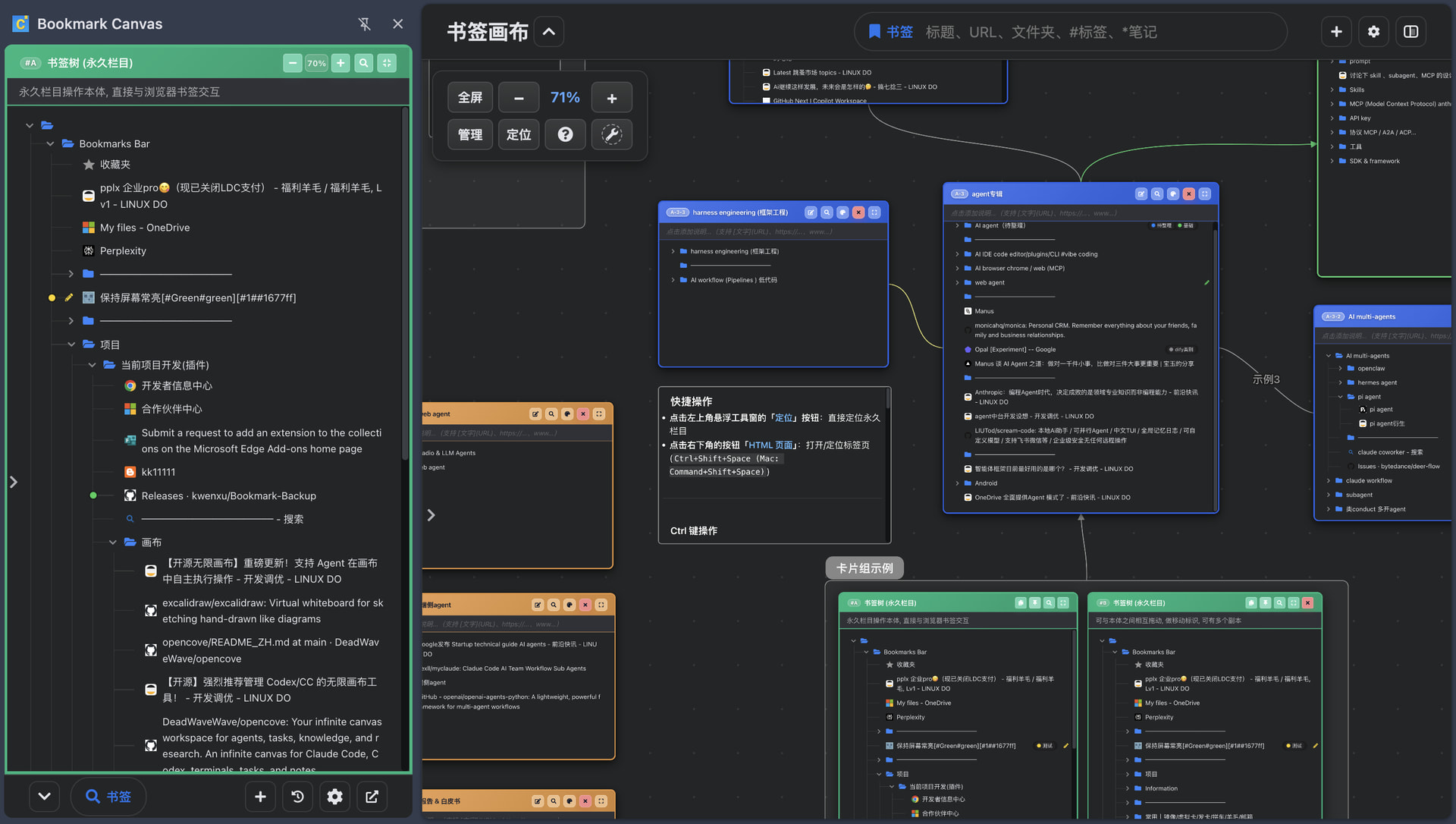Increase canvas zoom with plus button
Screen dimensions: 1456x824
click(x=612, y=98)
